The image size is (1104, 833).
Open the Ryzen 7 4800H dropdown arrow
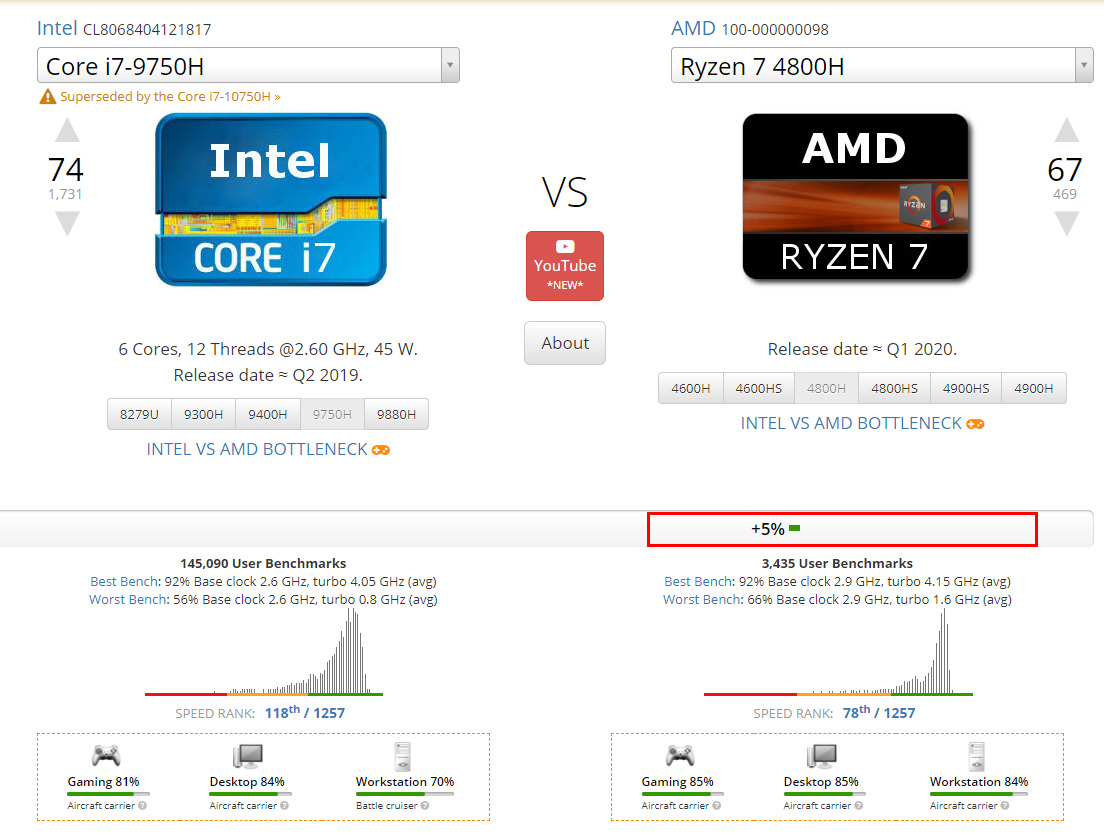[1084, 65]
